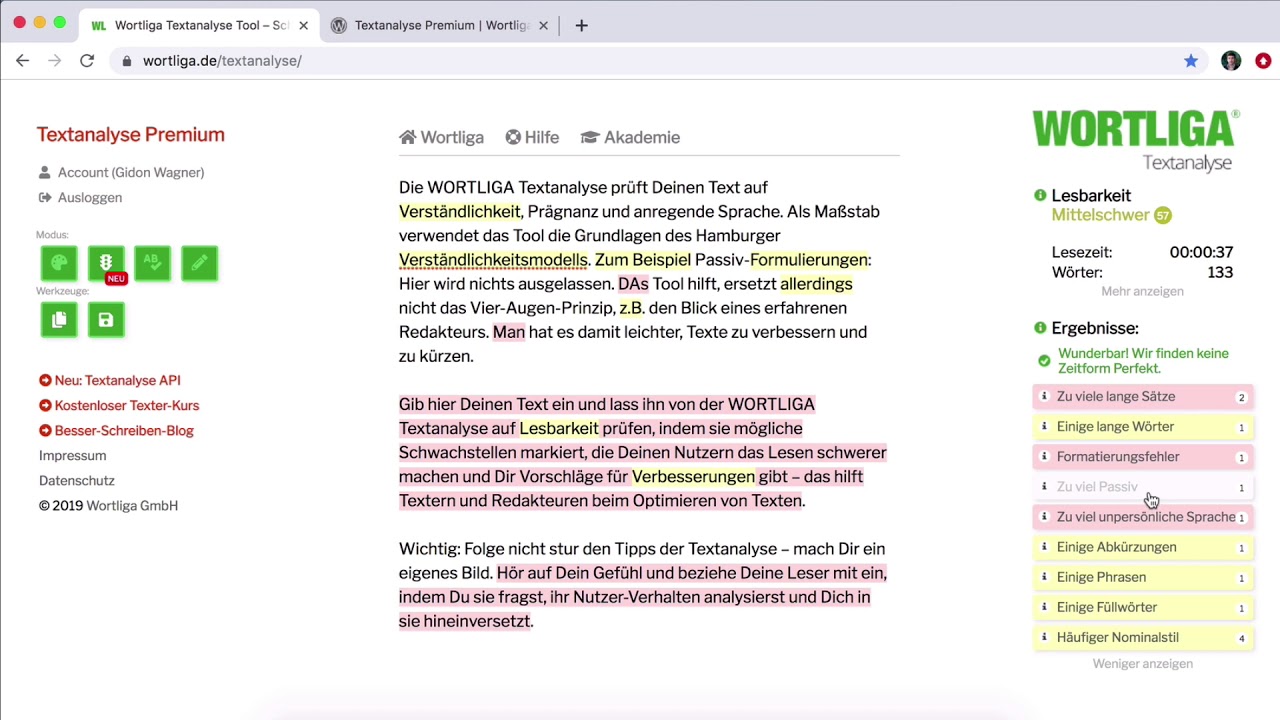This screenshot has height=720, width=1280.
Task: Click the Wörter count 133
Action: 1219,272
